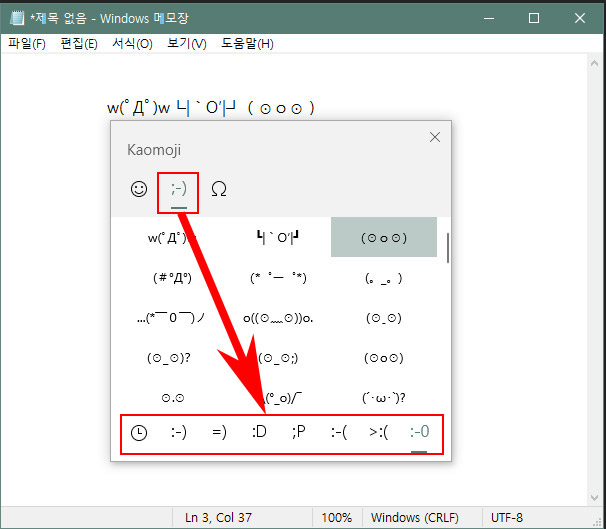Click the Notepad app icon in title bar
This screenshot has width=606, height=529.
17,18
